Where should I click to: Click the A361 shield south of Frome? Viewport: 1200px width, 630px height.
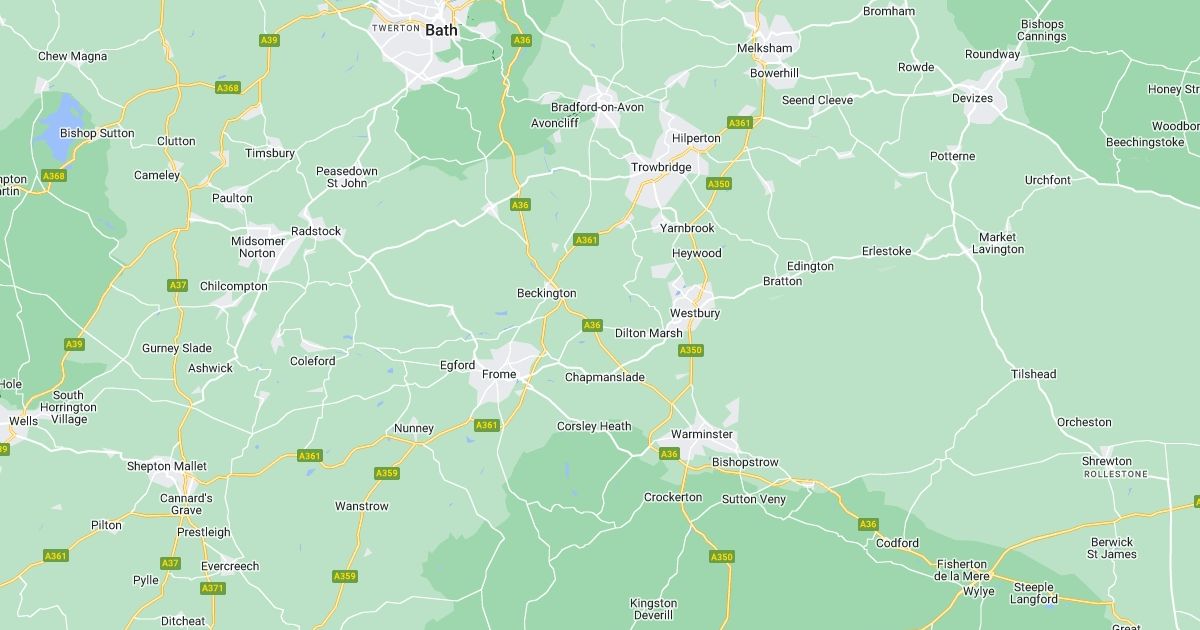point(486,425)
